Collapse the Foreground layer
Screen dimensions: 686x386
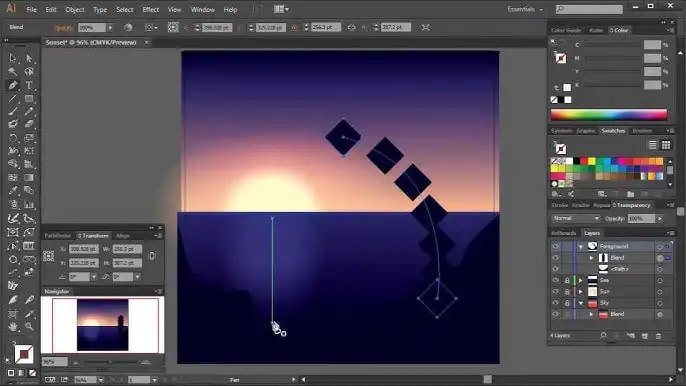pyautogui.click(x=581, y=247)
